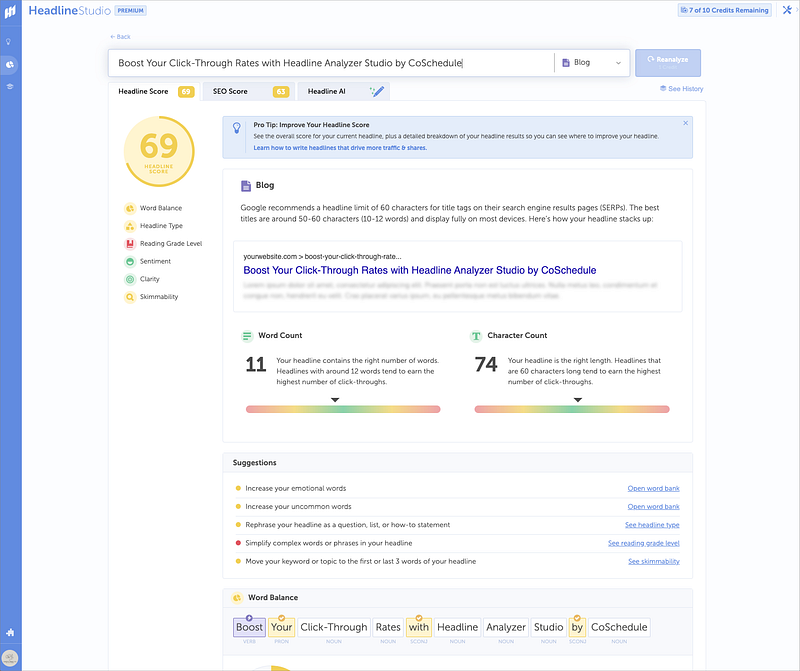Open the graduation cap learning icon
Image resolution: width=800 pixels, height=671 pixels.
pyautogui.click(x=10, y=87)
